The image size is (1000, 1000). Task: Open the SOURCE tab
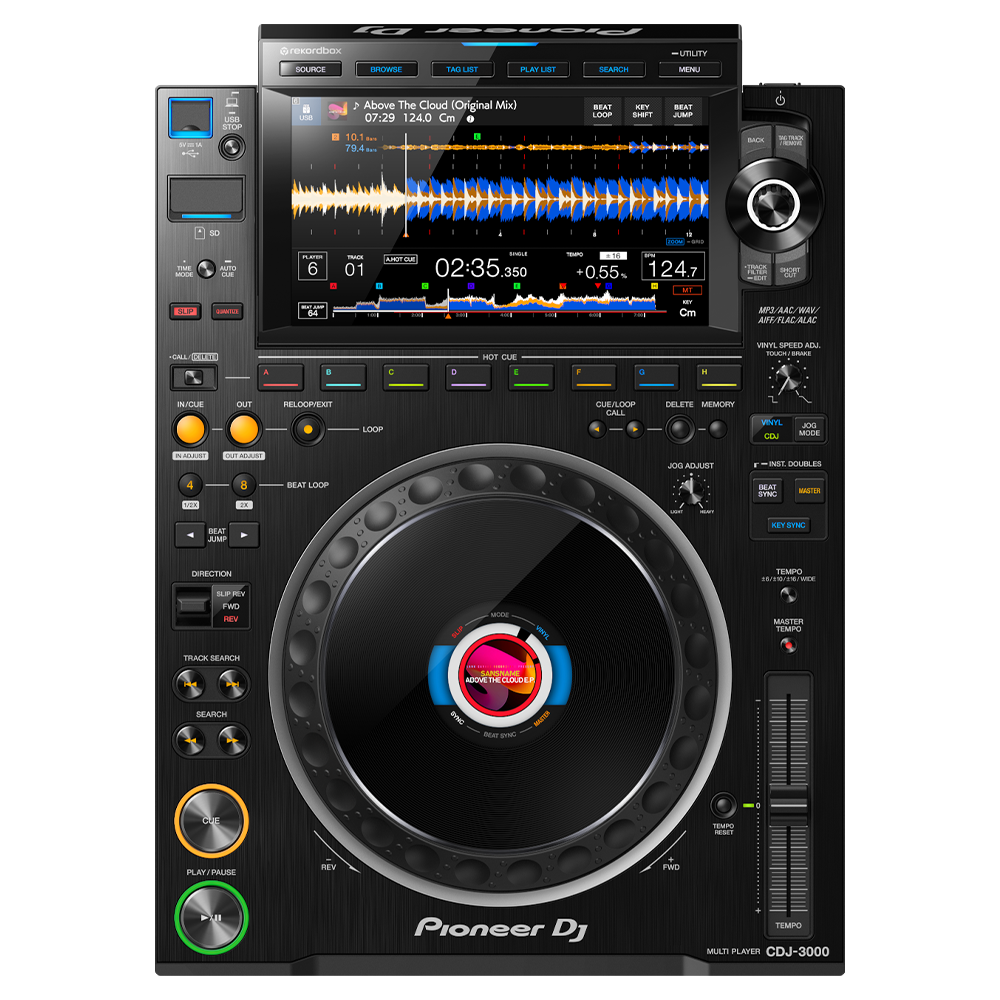[310, 69]
